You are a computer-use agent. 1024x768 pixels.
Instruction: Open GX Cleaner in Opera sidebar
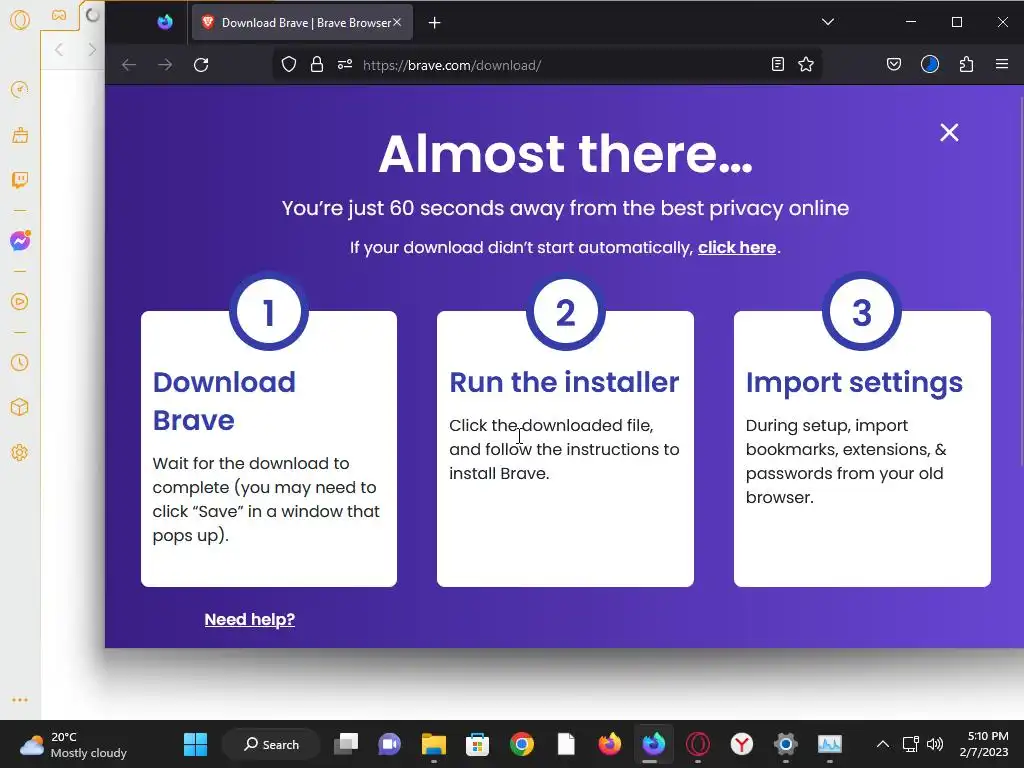pos(20,135)
